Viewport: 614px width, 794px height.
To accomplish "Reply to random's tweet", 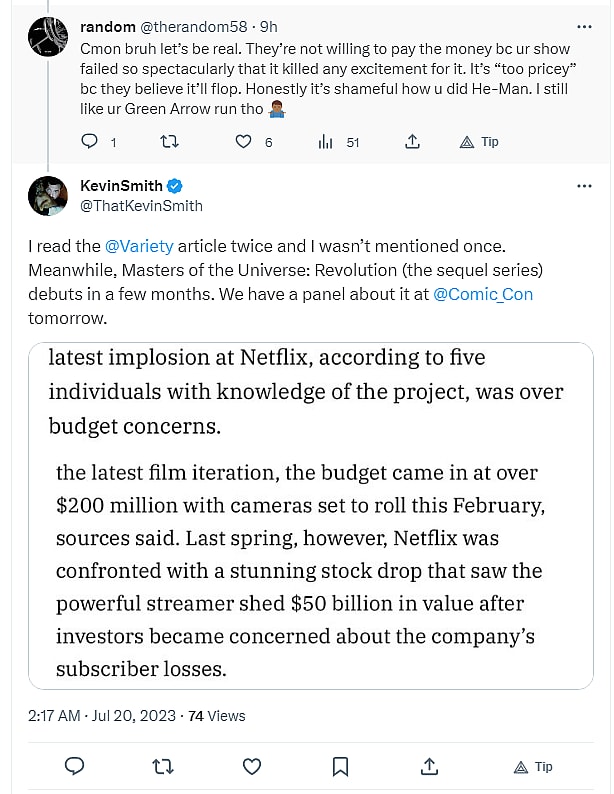I will [90, 142].
